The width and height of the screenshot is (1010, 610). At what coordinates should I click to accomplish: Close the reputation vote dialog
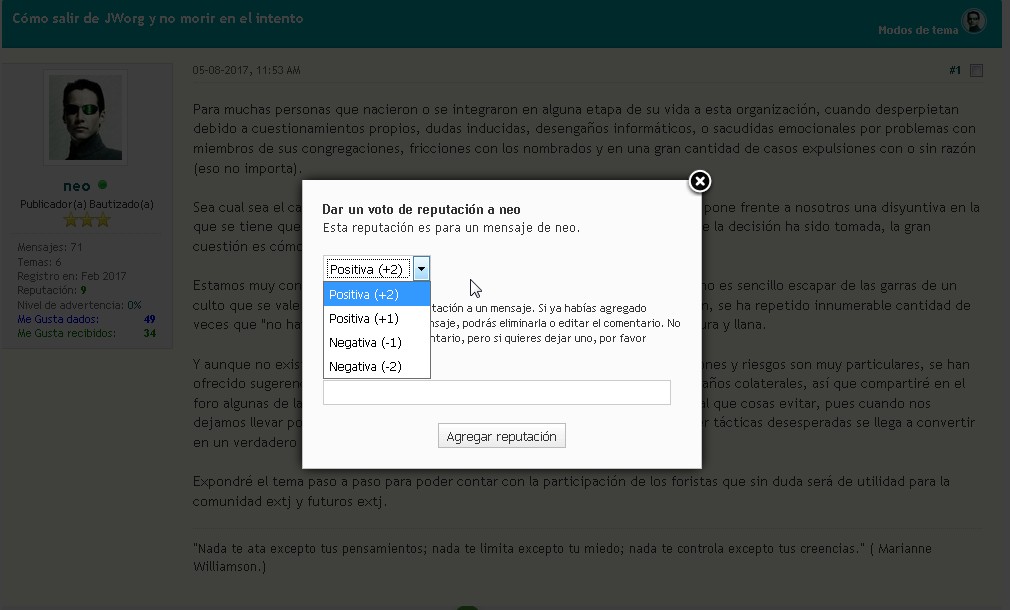[x=700, y=181]
